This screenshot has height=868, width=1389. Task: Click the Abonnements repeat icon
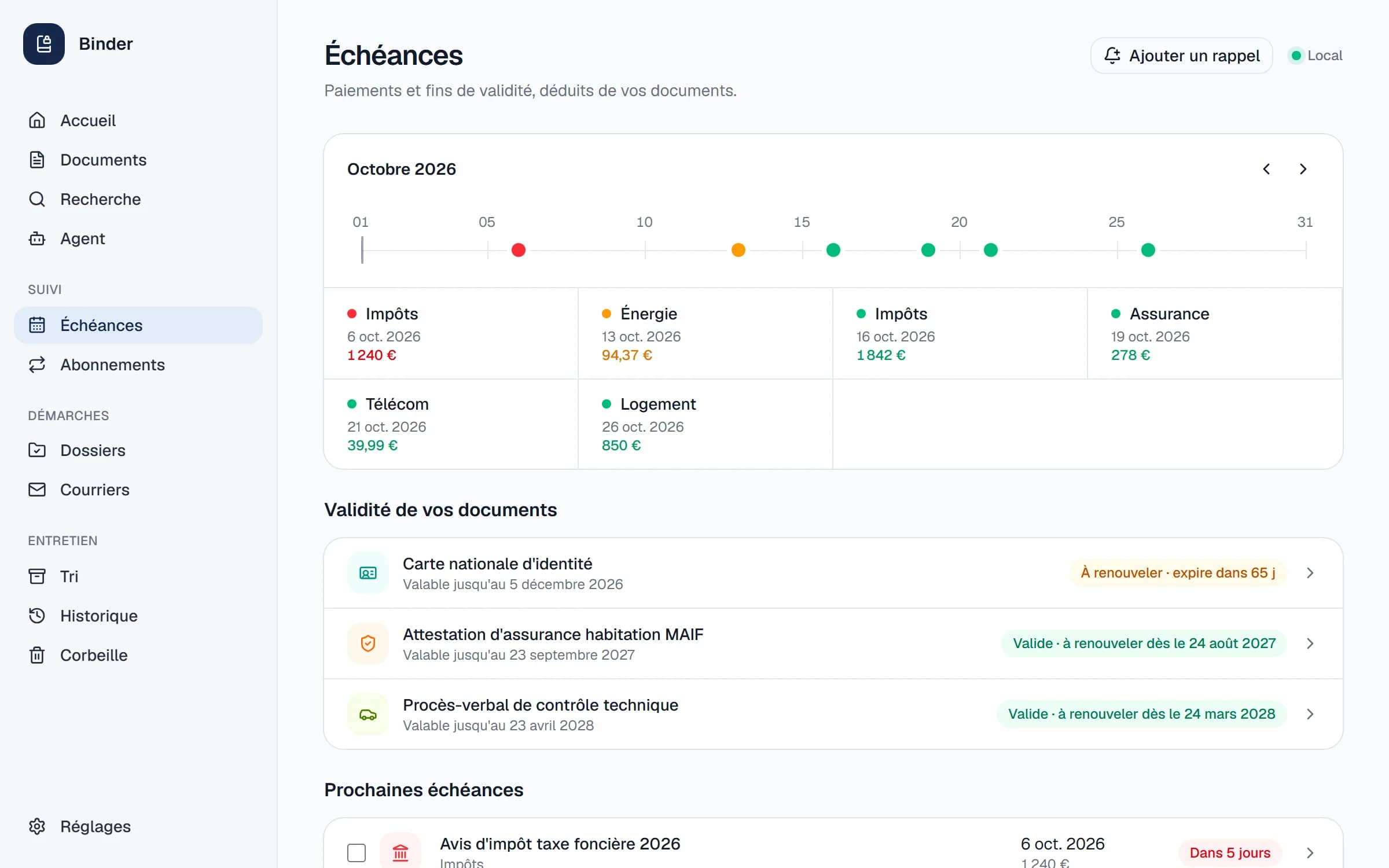(37, 365)
